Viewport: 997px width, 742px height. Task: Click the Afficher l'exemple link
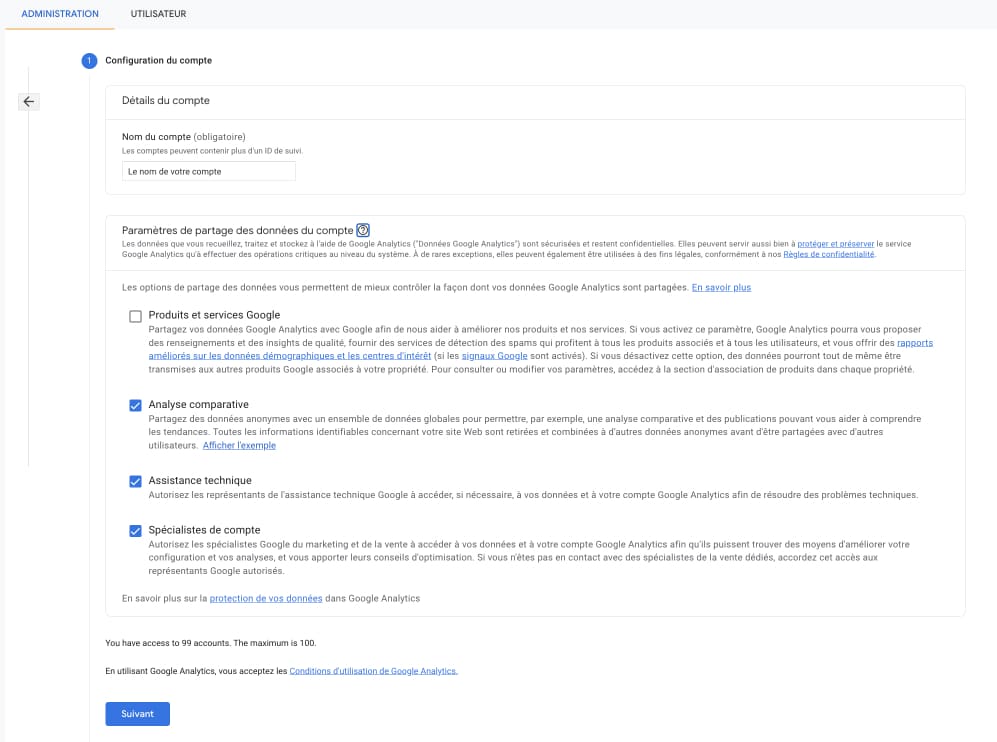(x=239, y=446)
